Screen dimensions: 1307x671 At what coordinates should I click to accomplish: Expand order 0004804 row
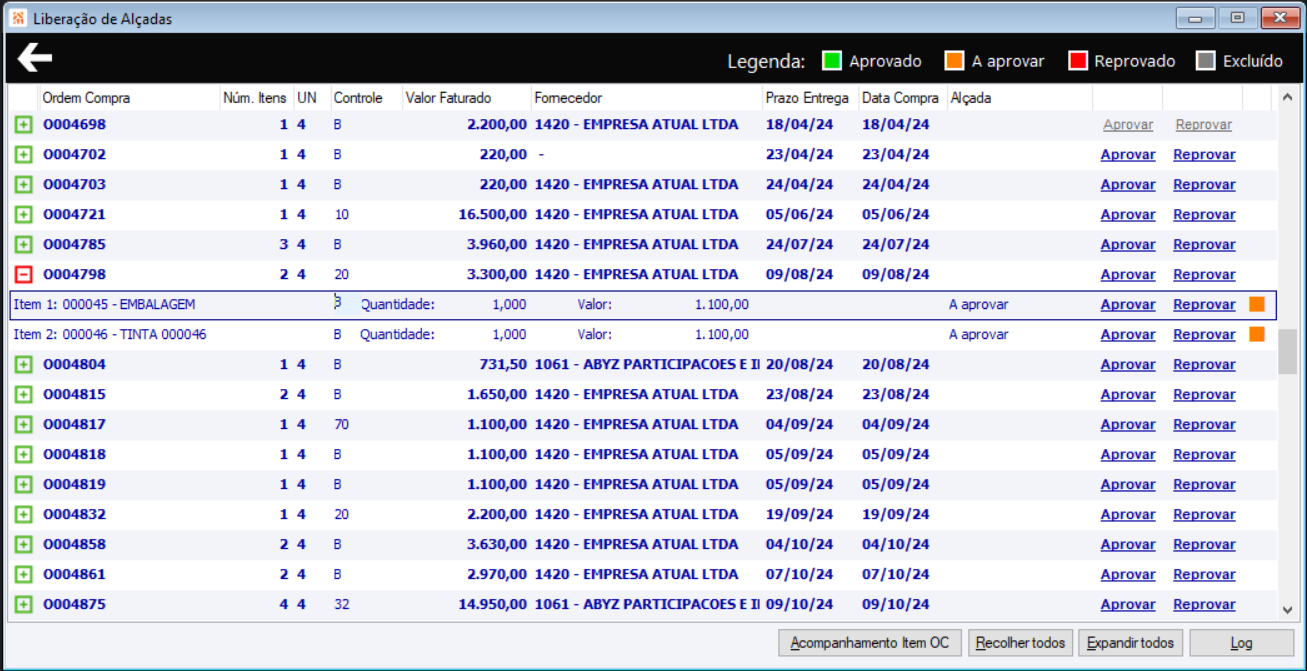23,365
